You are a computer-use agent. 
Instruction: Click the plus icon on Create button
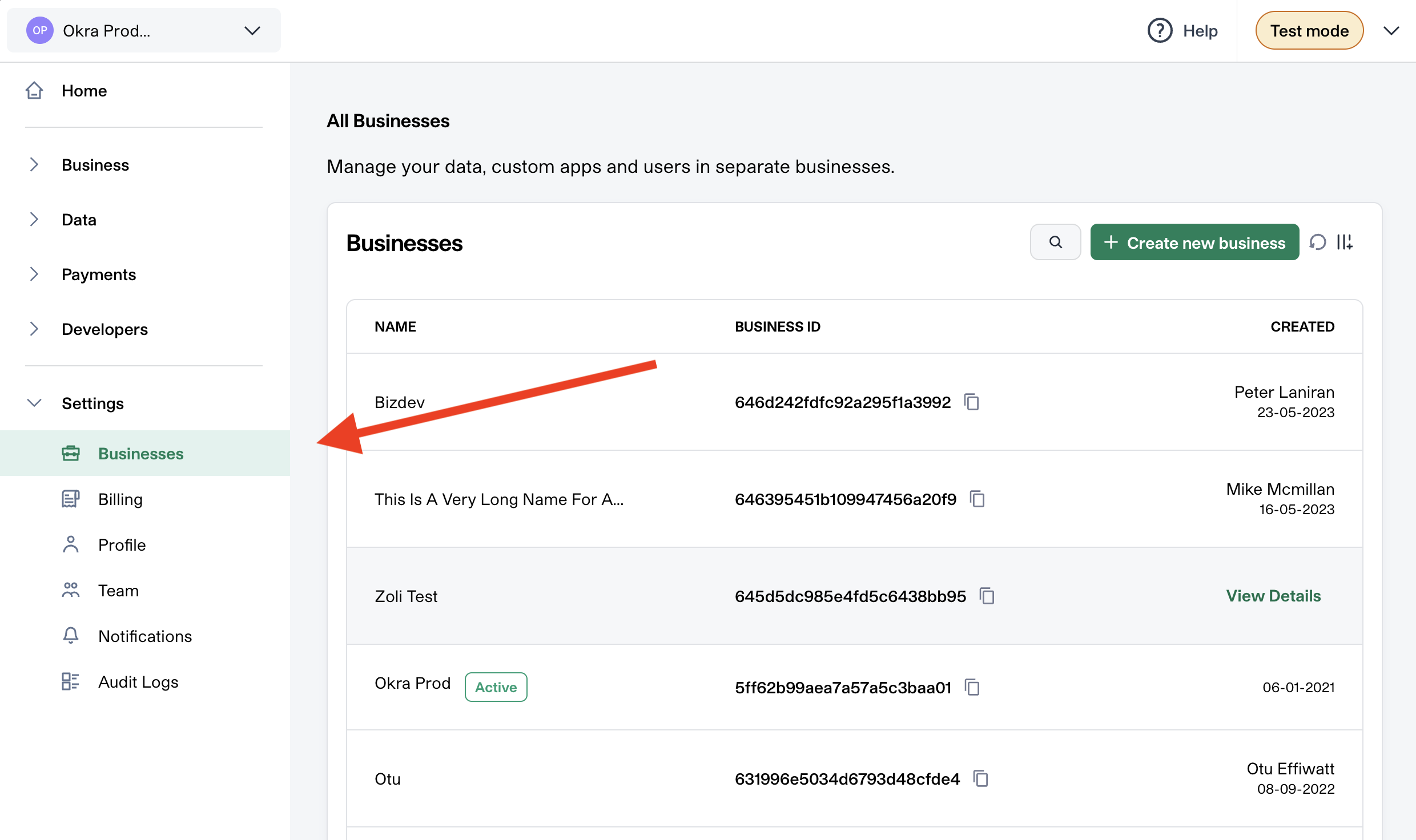tap(1111, 242)
